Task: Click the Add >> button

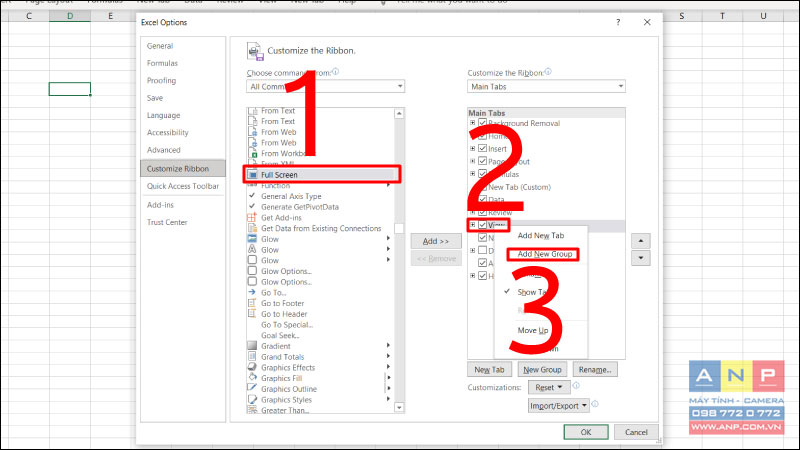Action: (436, 241)
